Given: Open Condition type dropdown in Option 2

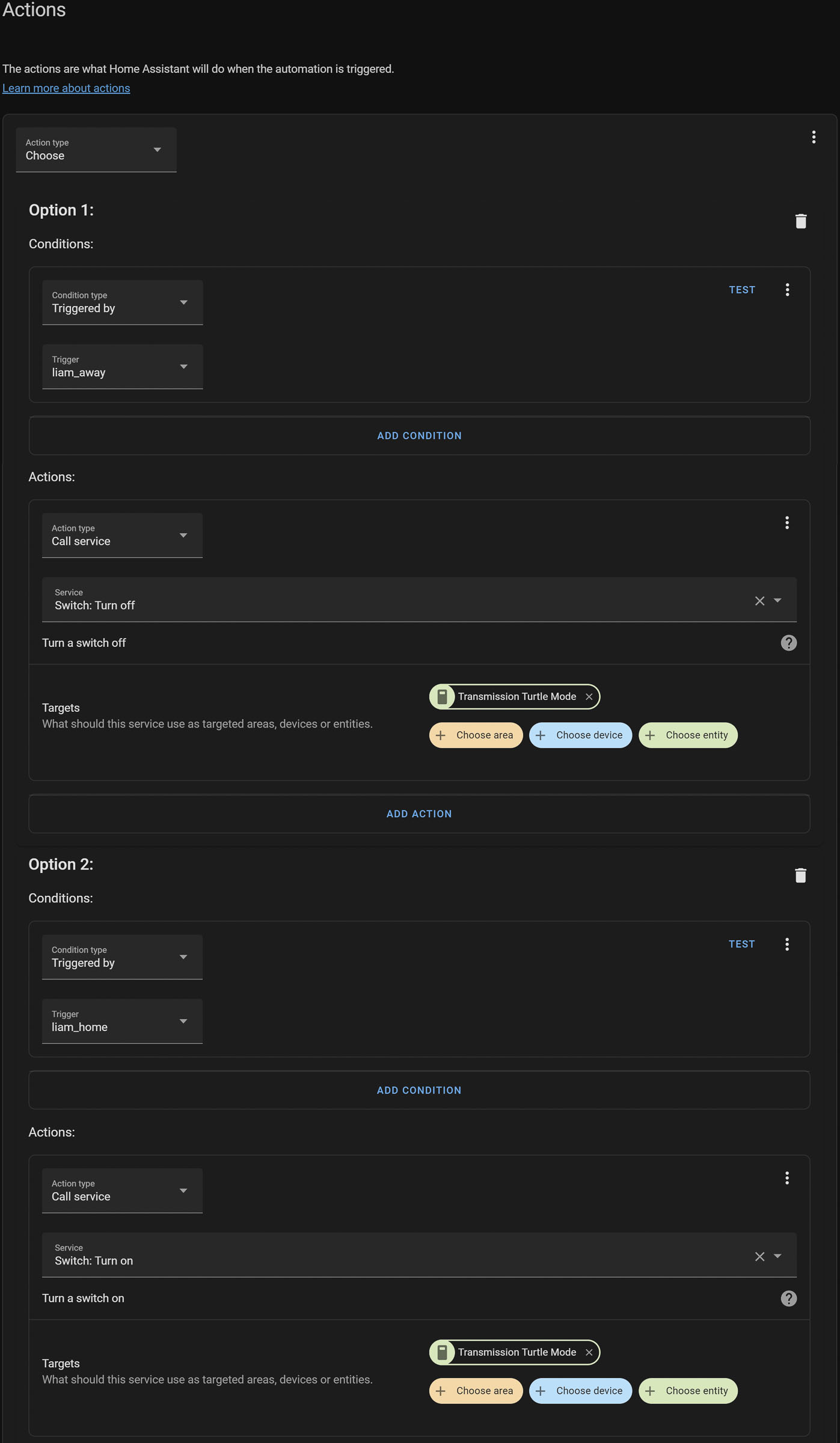Looking at the screenshot, I should tap(122, 957).
